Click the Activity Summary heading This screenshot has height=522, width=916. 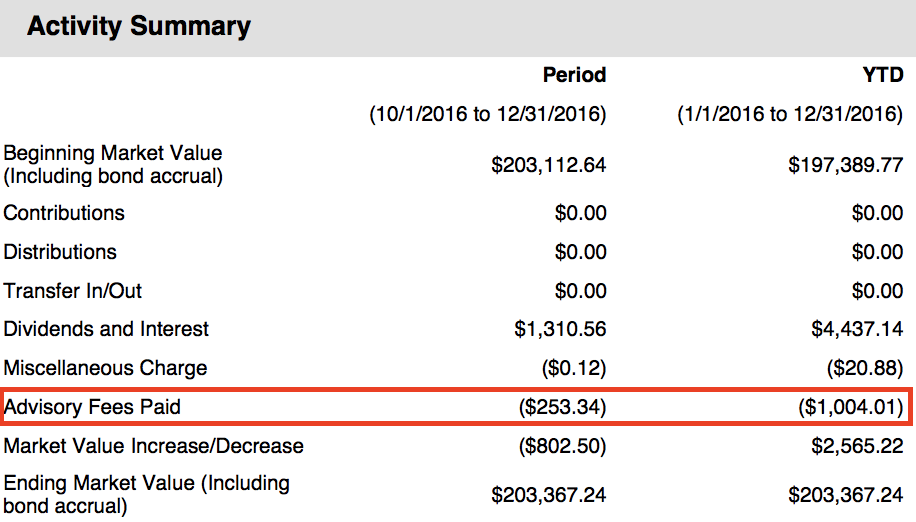tap(139, 26)
